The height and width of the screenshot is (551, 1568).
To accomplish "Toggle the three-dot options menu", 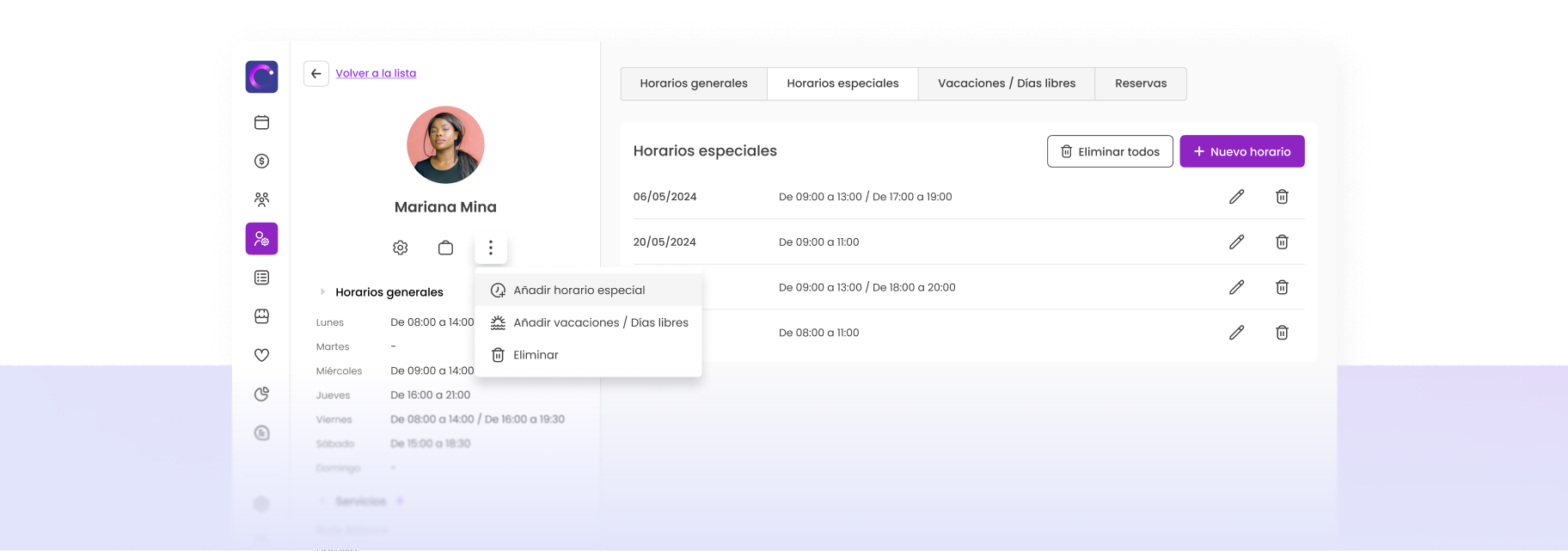I will [x=491, y=248].
